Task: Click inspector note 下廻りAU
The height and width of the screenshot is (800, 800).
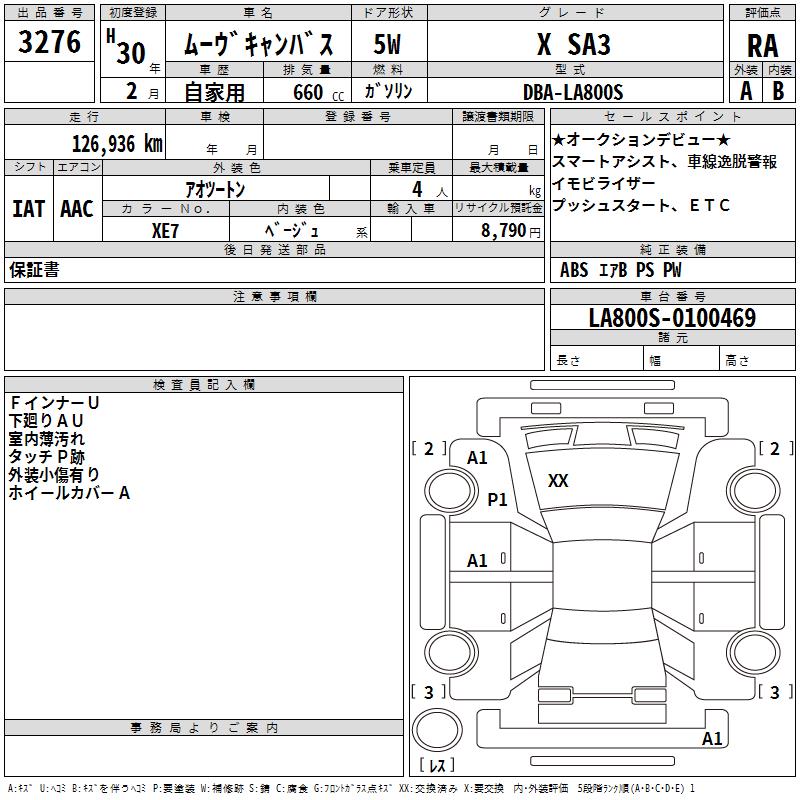Action: [45, 421]
